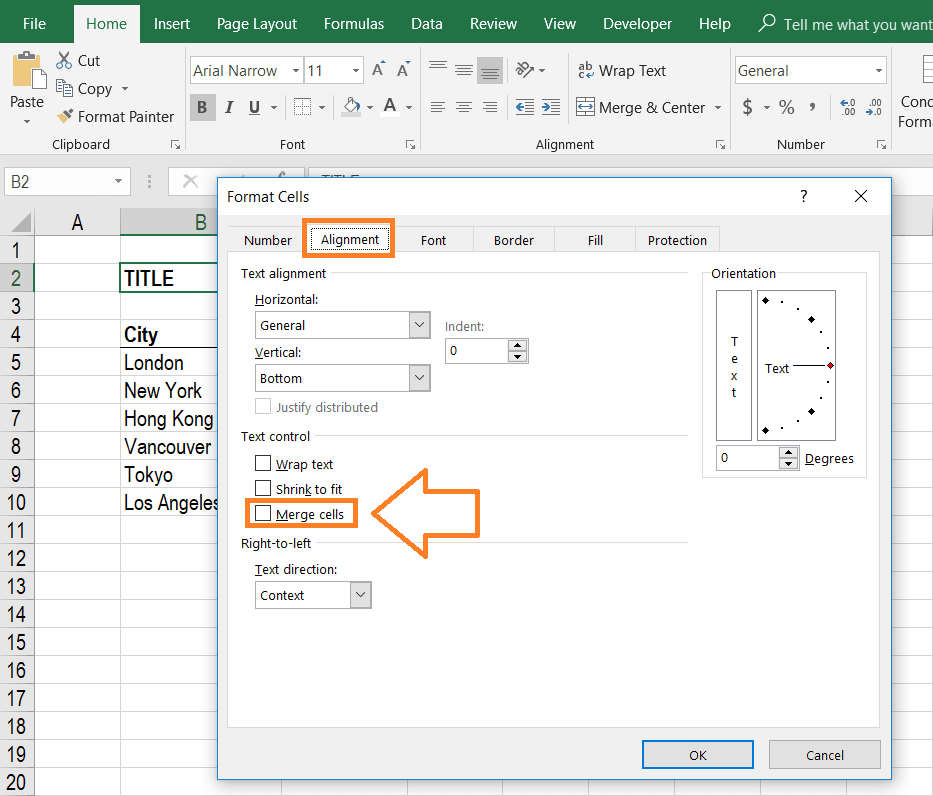Click the Increase Font Size icon
Screen dimensions: 933x796
[378, 70]
